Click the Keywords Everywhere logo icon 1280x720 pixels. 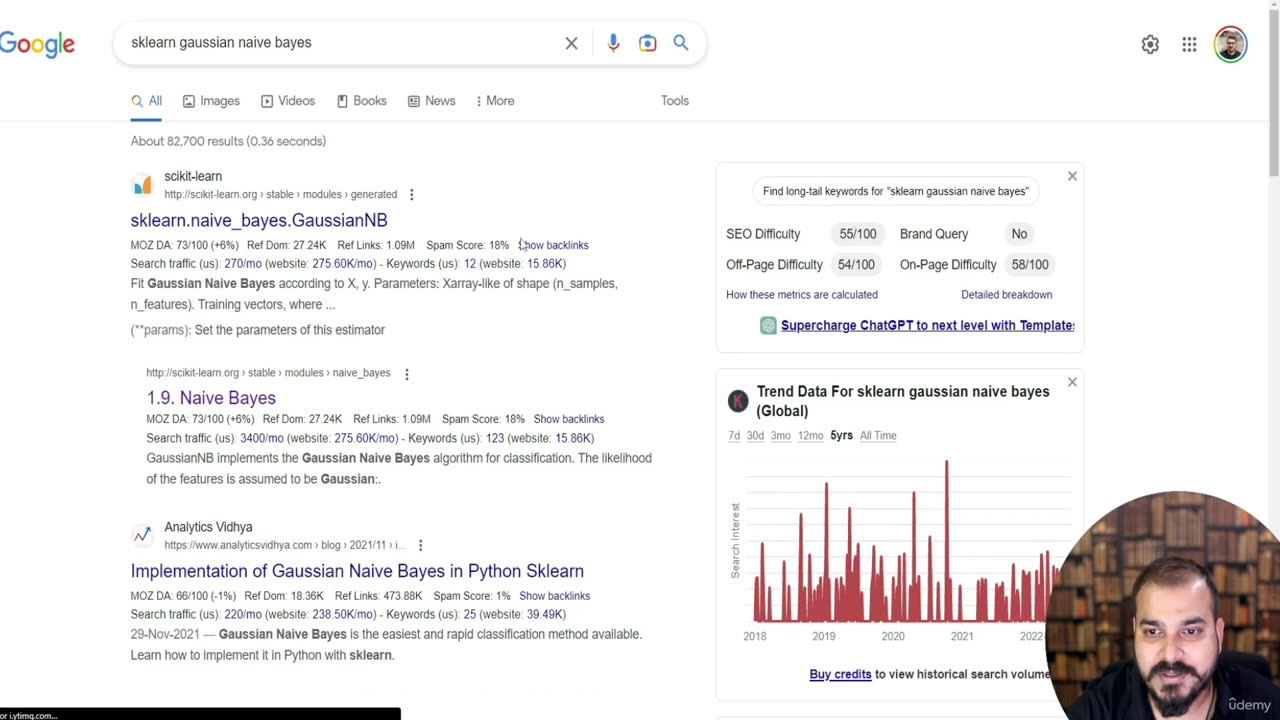(738, 401)
